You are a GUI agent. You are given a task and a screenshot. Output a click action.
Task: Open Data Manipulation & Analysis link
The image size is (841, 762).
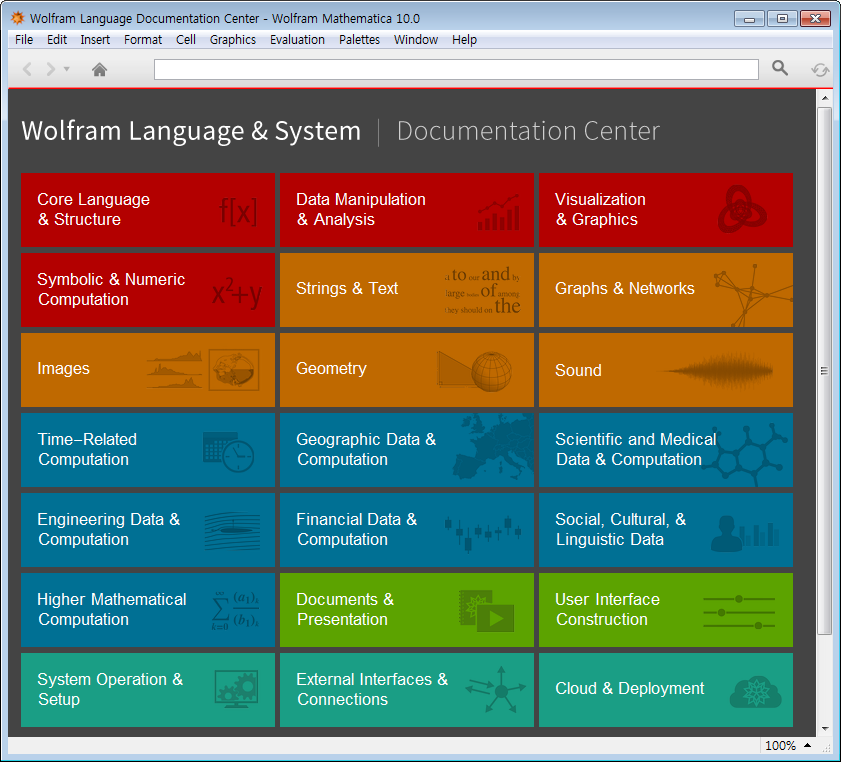point(360,210)
